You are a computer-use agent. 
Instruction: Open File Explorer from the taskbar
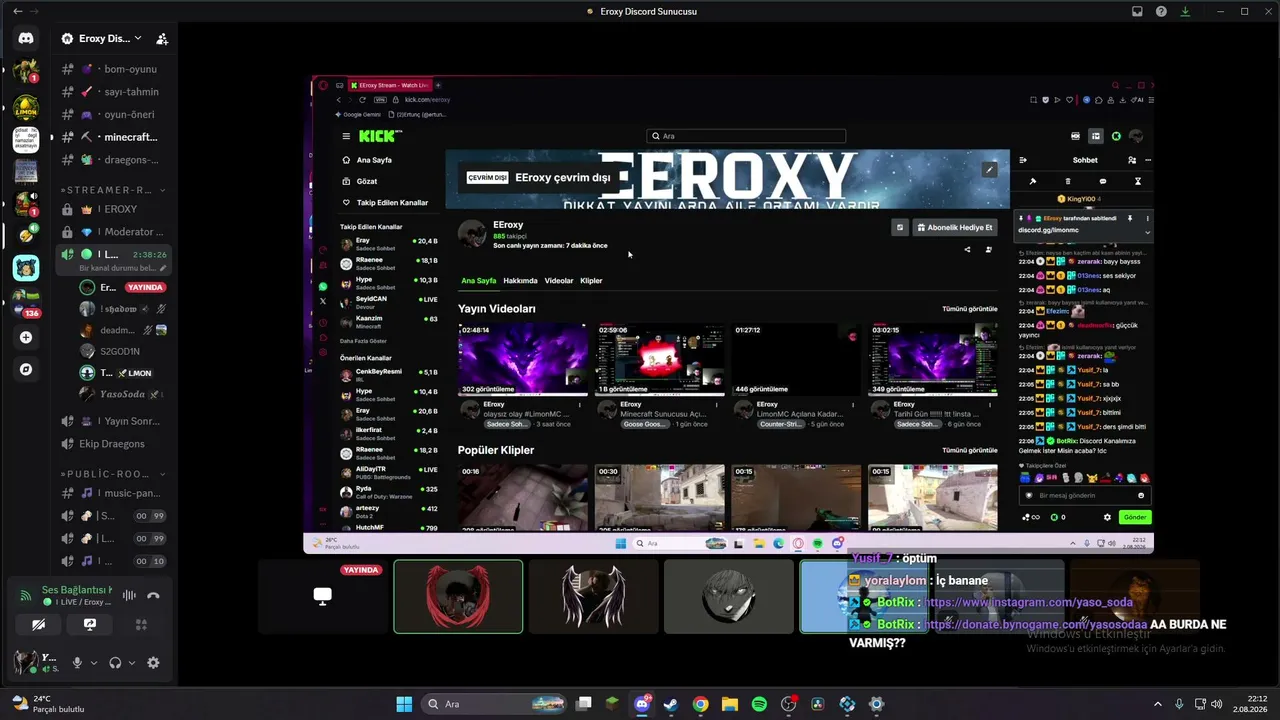tap(730, 704)
